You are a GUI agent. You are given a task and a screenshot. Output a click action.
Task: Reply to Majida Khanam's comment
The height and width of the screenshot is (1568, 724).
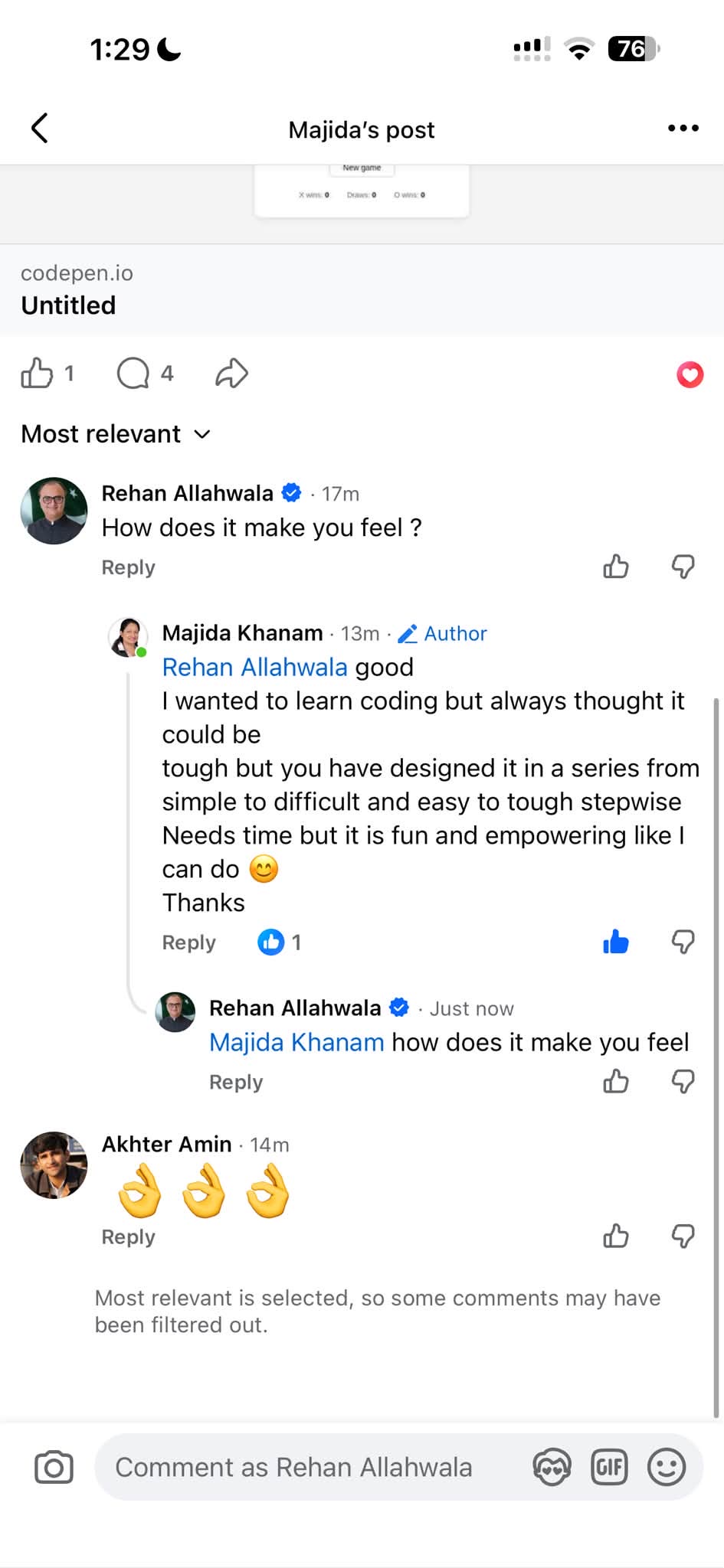coord(188,942)
